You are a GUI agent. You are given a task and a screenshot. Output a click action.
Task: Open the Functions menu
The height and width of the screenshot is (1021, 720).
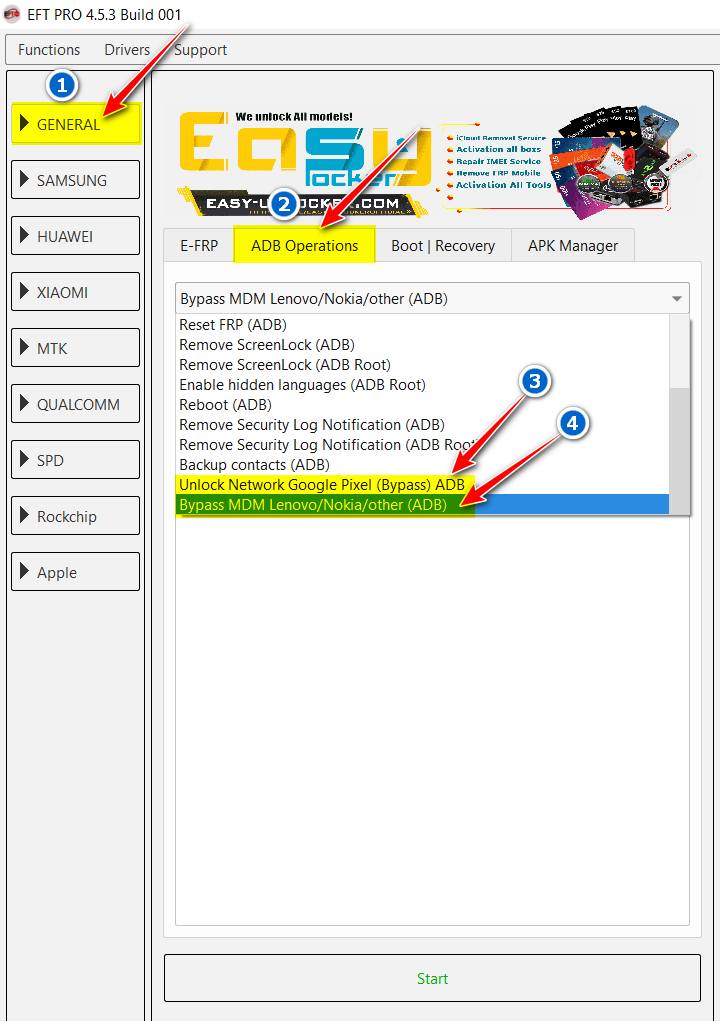pyautogui.click(x=49, y=49)
